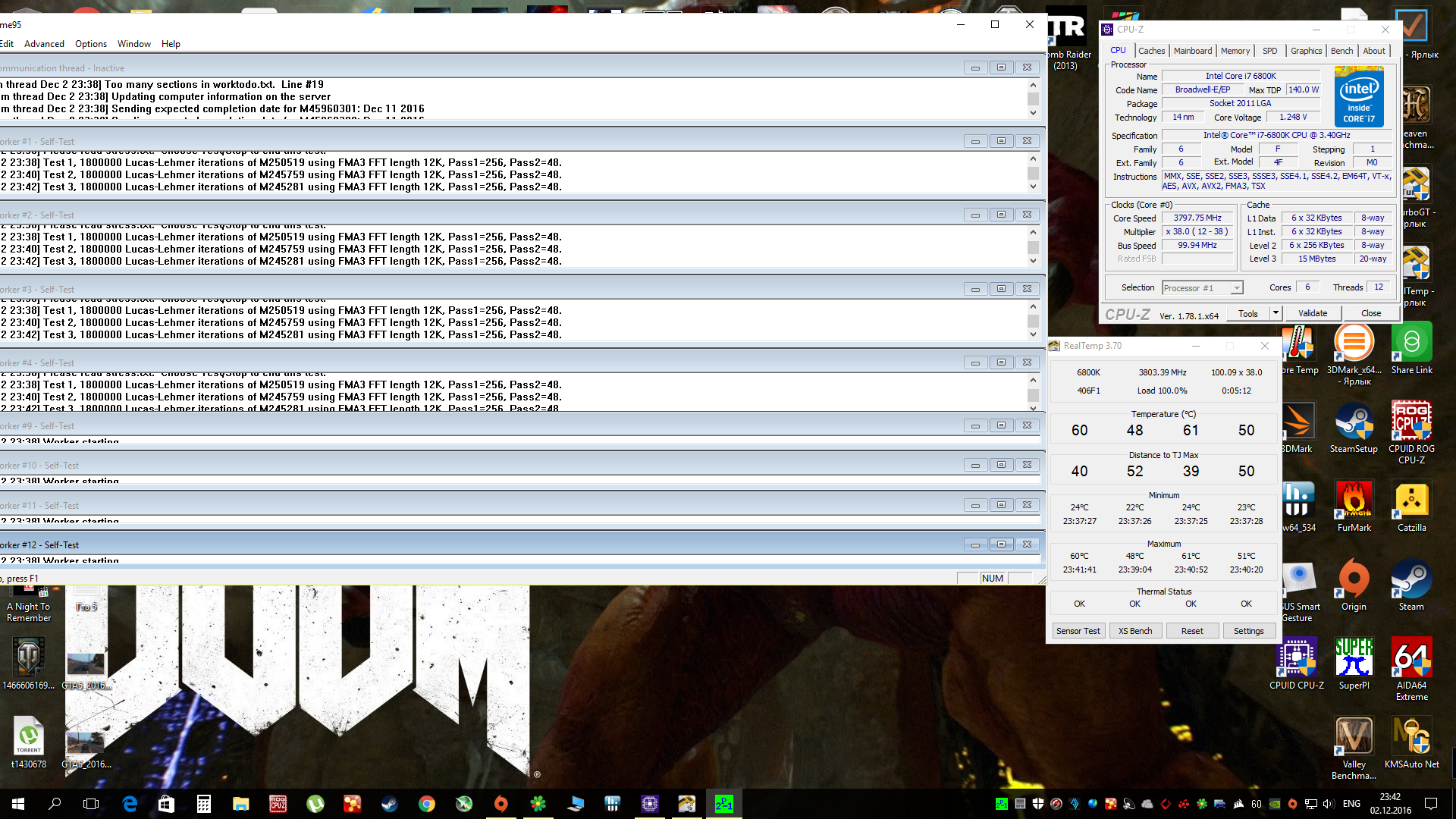Click the Sensor Test button in RealTemp
This screenshot has width=1456, height=819.
(x=1078, y=631)
